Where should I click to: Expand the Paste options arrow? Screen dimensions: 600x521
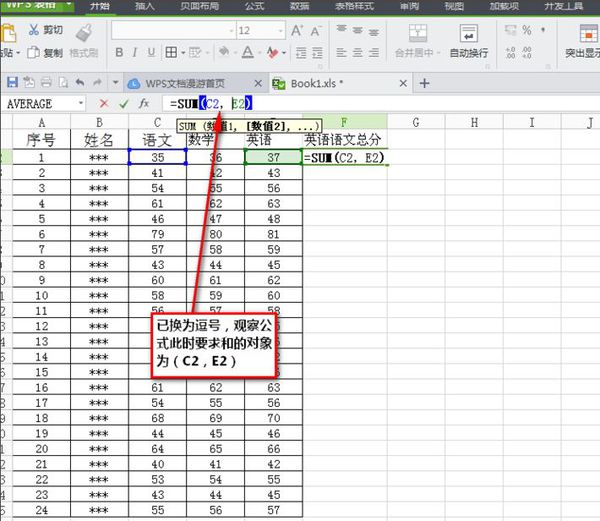[18, 53]
